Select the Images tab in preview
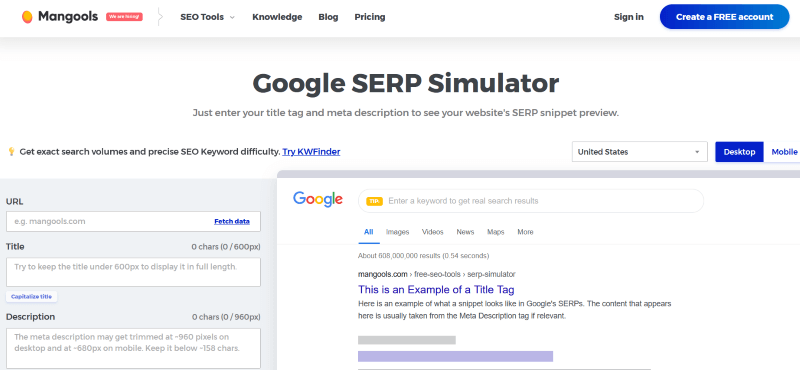The width and height of the screenshot is (800, 370). (397, 232)
